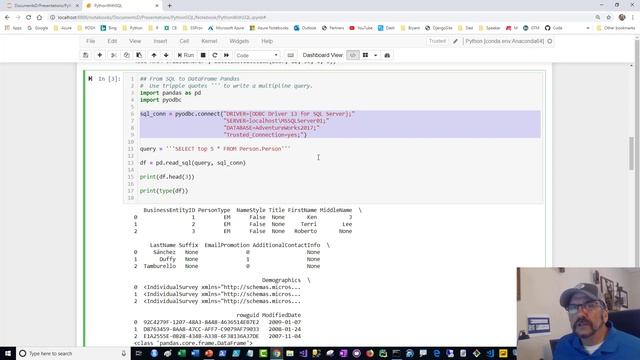Toggle the Dashboard notebook view code icon
This screenshot has width=640, height=360.
[353, 55]
